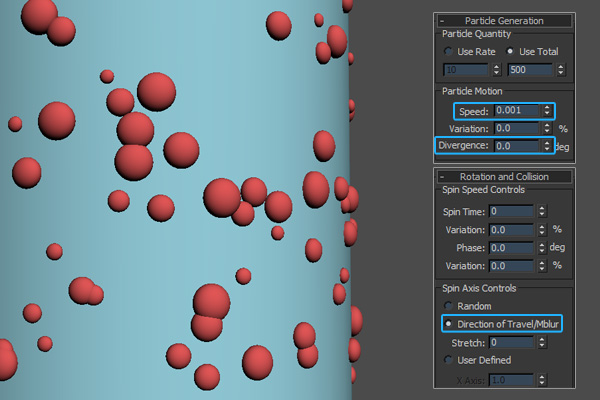Click Particle Motion Variation value field

pyautogui.click(x=516, y=128)
